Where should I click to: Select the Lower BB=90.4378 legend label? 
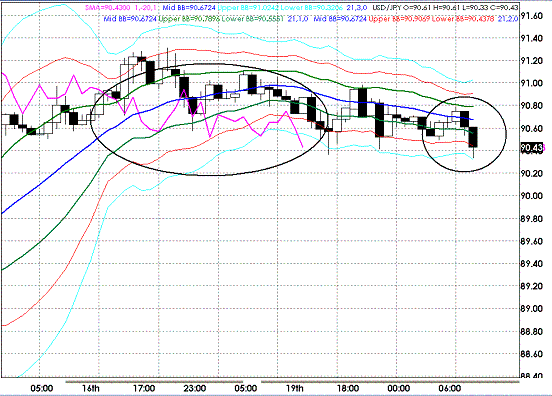(463, 18)
